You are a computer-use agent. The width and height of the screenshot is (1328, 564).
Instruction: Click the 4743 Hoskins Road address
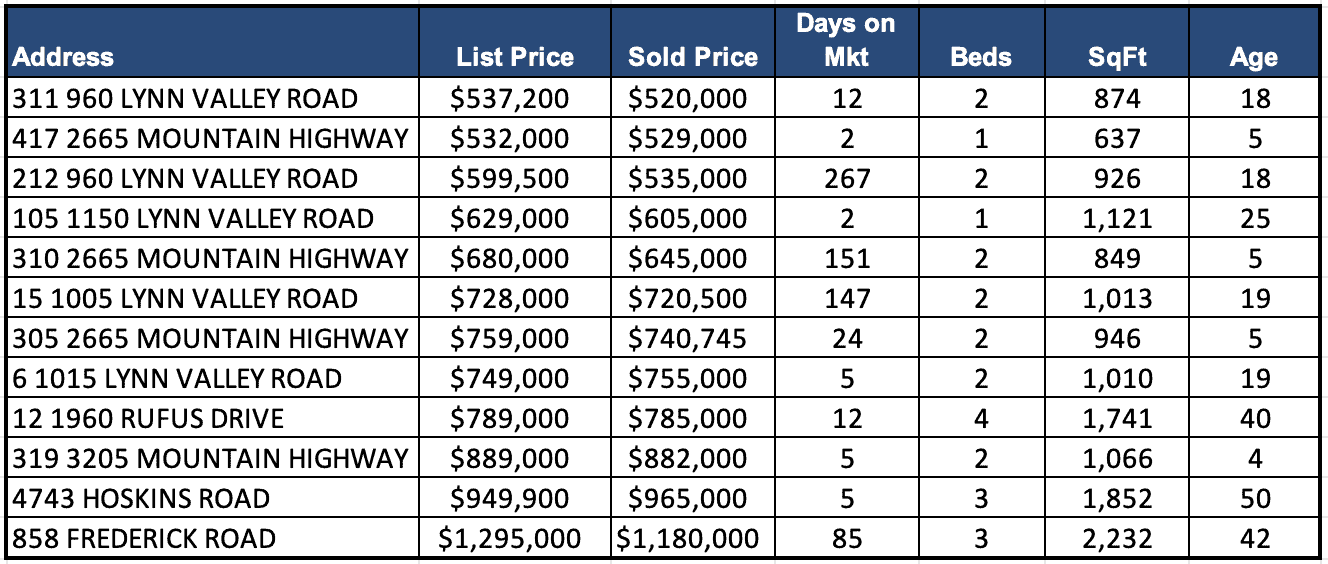coord(142,499)
